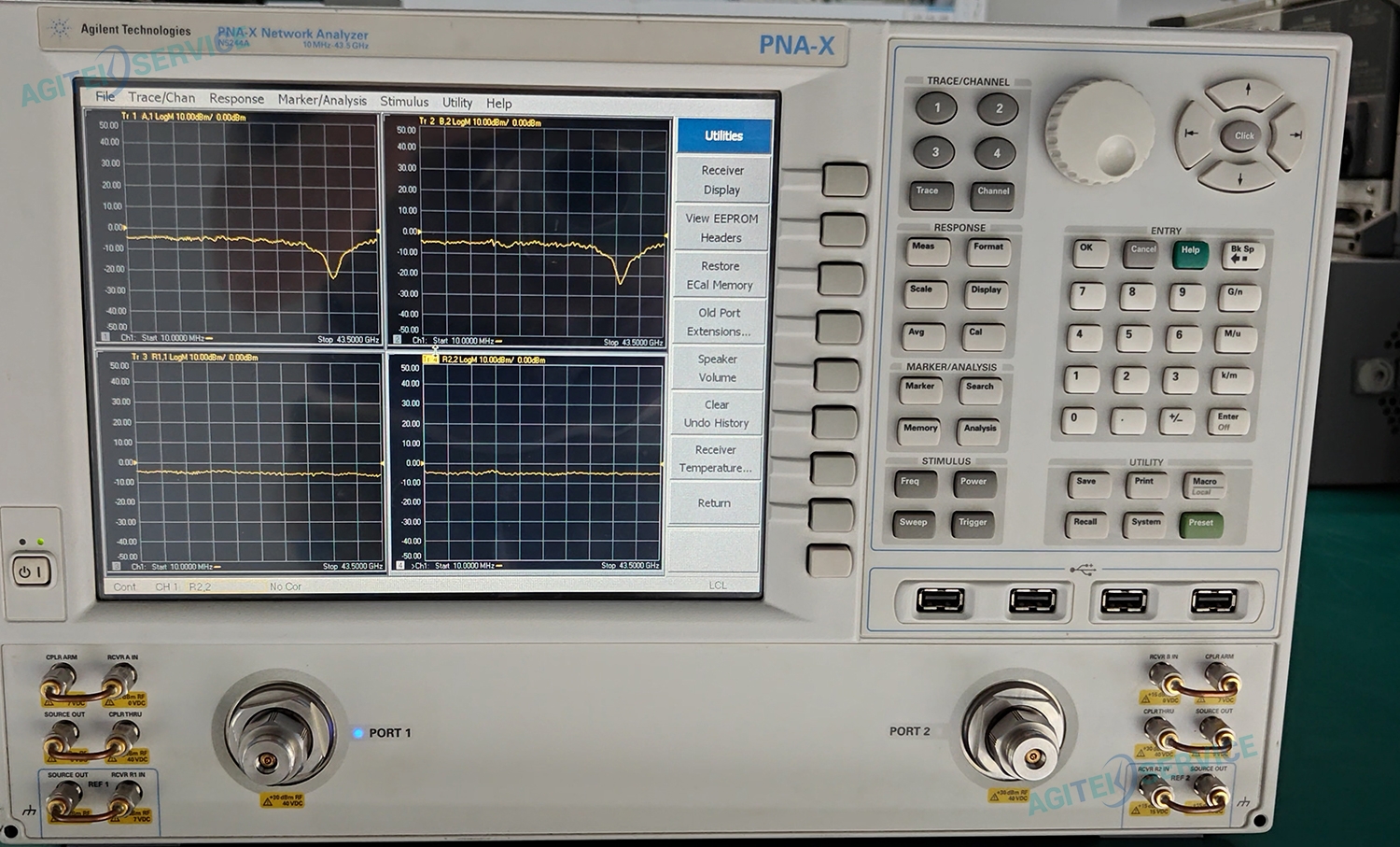
Task: Select View EEPROM Headers softkey
Action: tap(721, 228)
